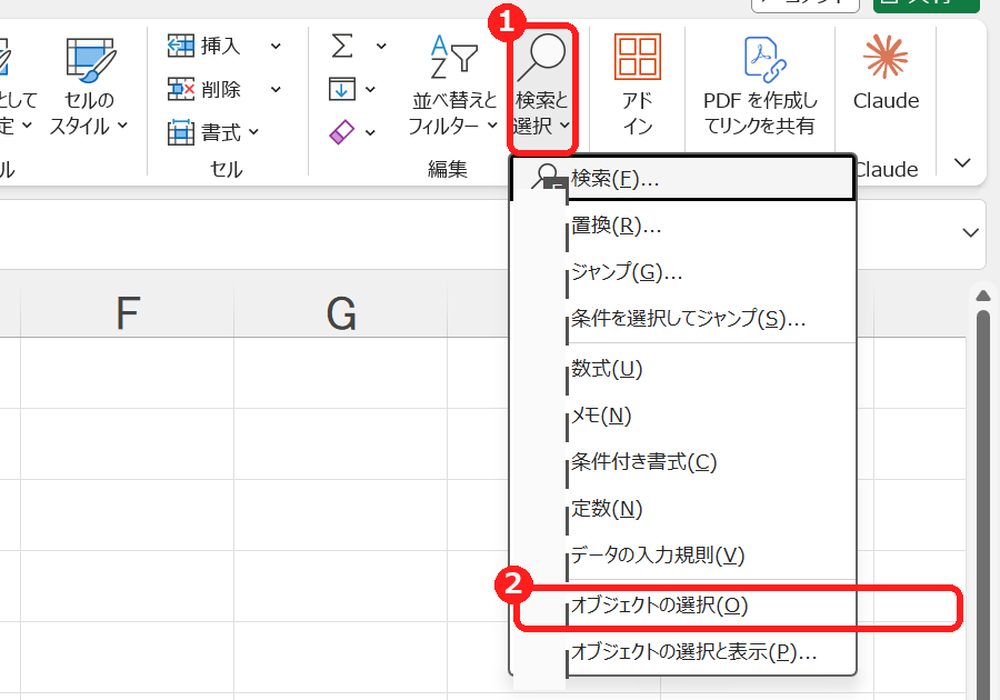Expand the Clear dropdown arrow
1000x700 pixels.
(x=371, y=133)
